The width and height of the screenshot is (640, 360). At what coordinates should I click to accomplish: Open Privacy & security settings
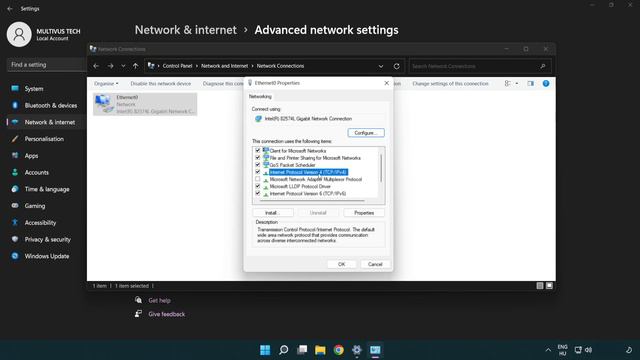[x=47, y=239]
